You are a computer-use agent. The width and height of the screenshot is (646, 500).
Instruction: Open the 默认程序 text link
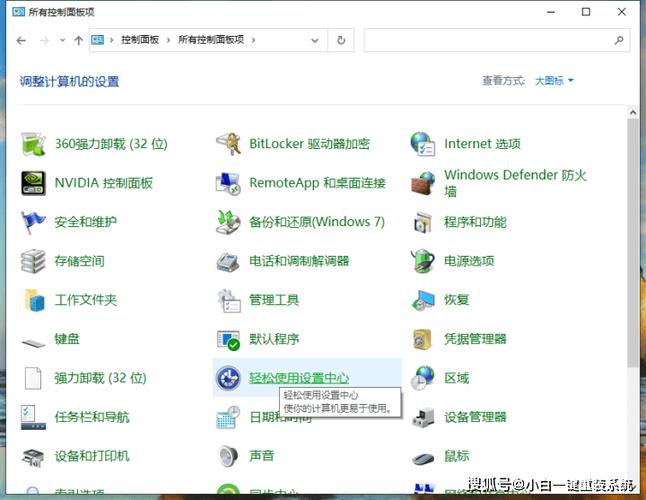click(x=274, y=339)
